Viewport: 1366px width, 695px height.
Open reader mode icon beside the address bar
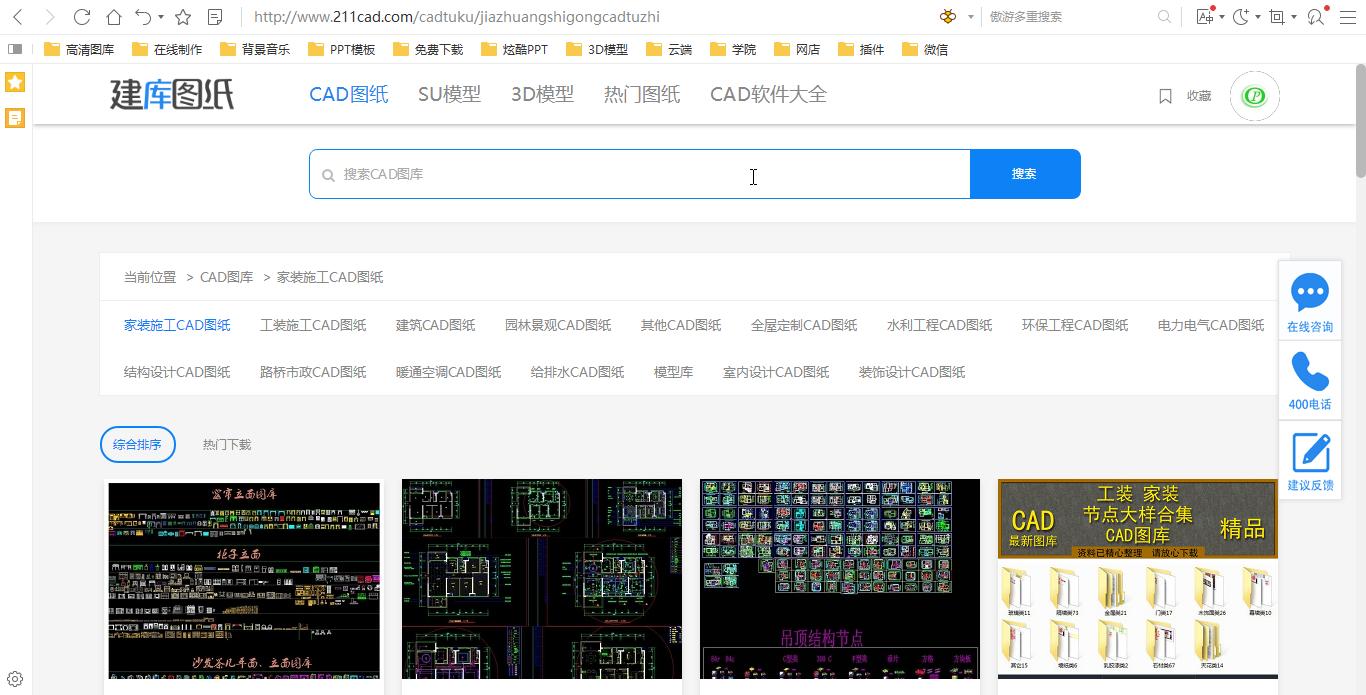pos(215,17)
